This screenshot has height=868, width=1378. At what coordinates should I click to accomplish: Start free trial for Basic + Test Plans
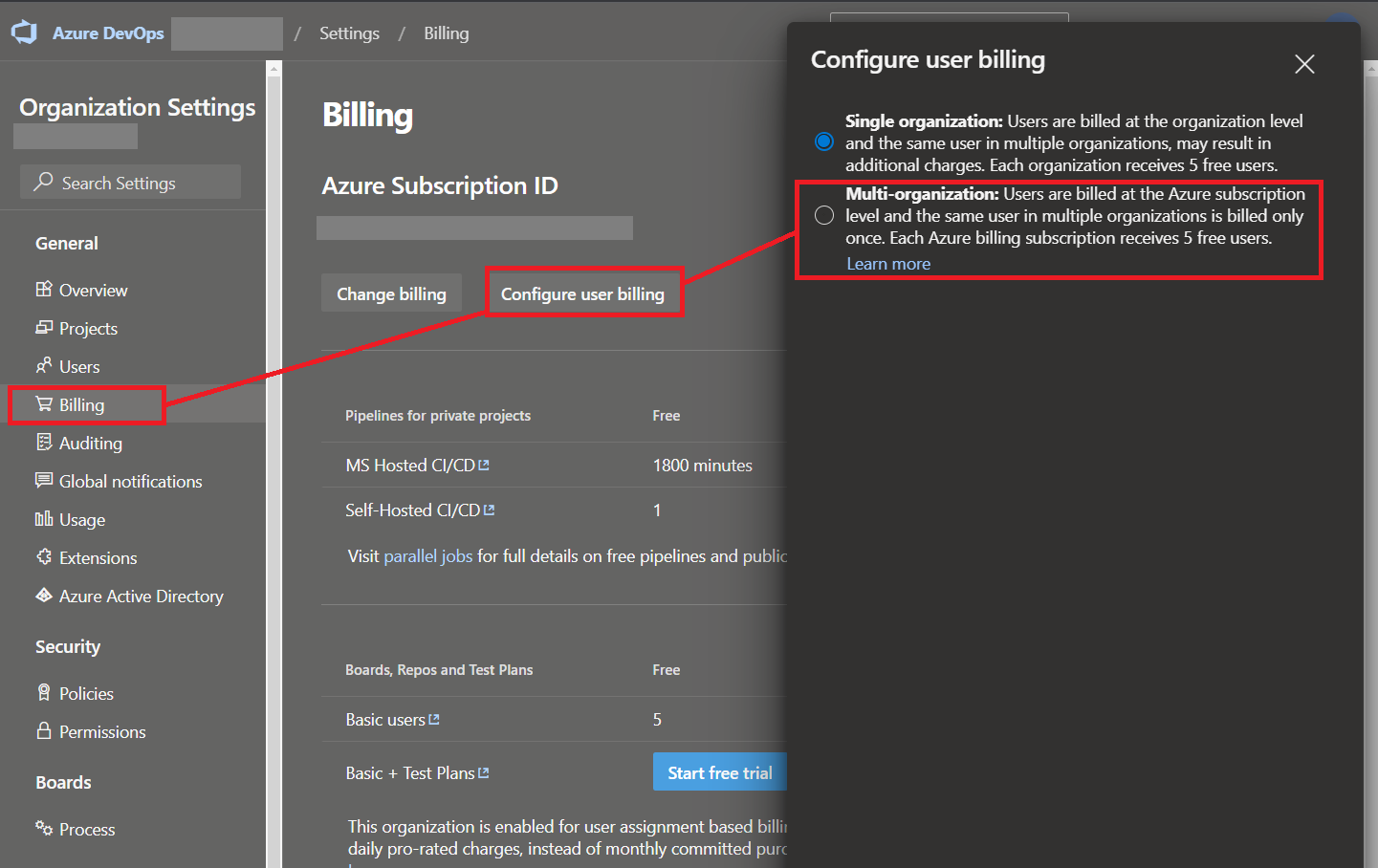click(x=719, y=771)
